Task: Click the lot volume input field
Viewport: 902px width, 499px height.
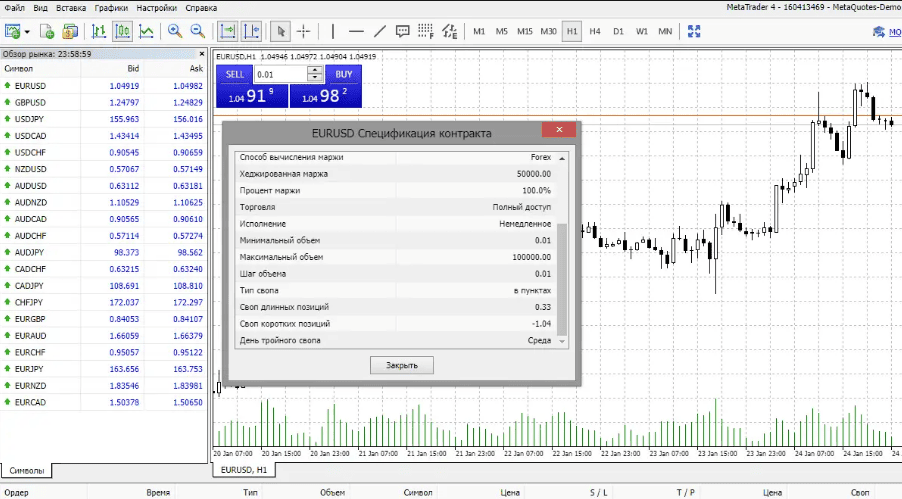Action: [x=281, y=74]
